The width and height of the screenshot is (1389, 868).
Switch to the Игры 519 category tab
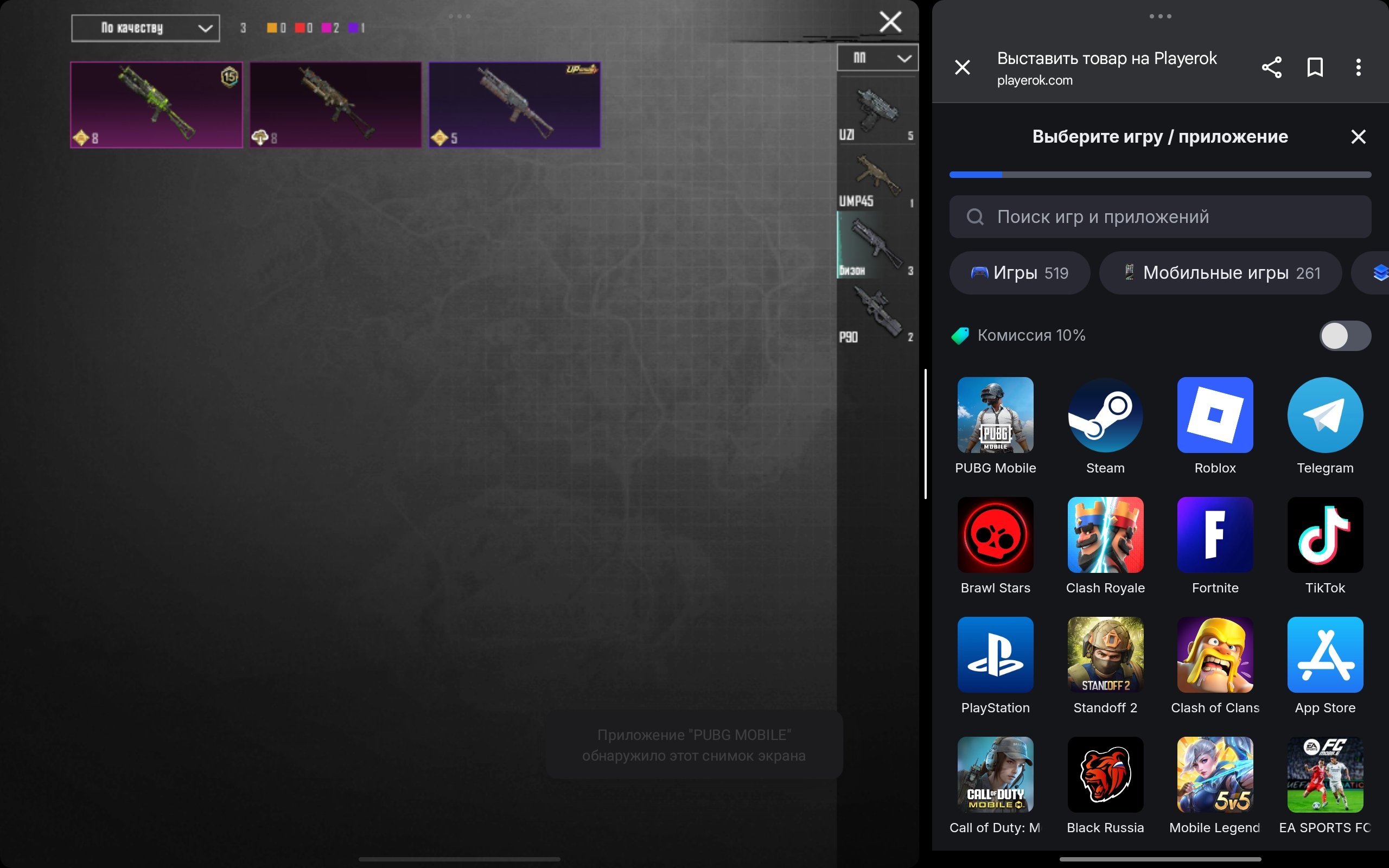point(1020,273)
